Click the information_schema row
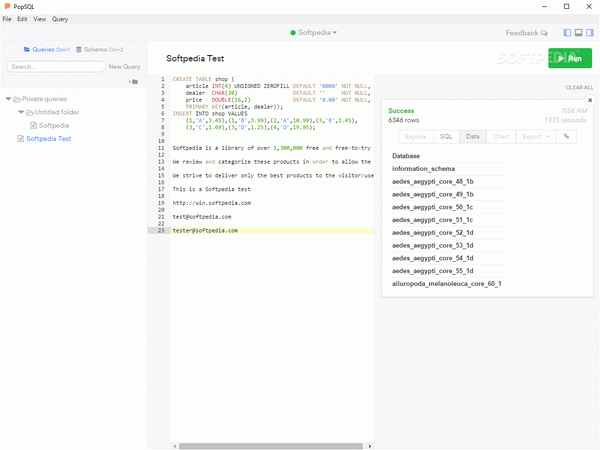This screenshot has width=600, height=450. coord(447,169)
